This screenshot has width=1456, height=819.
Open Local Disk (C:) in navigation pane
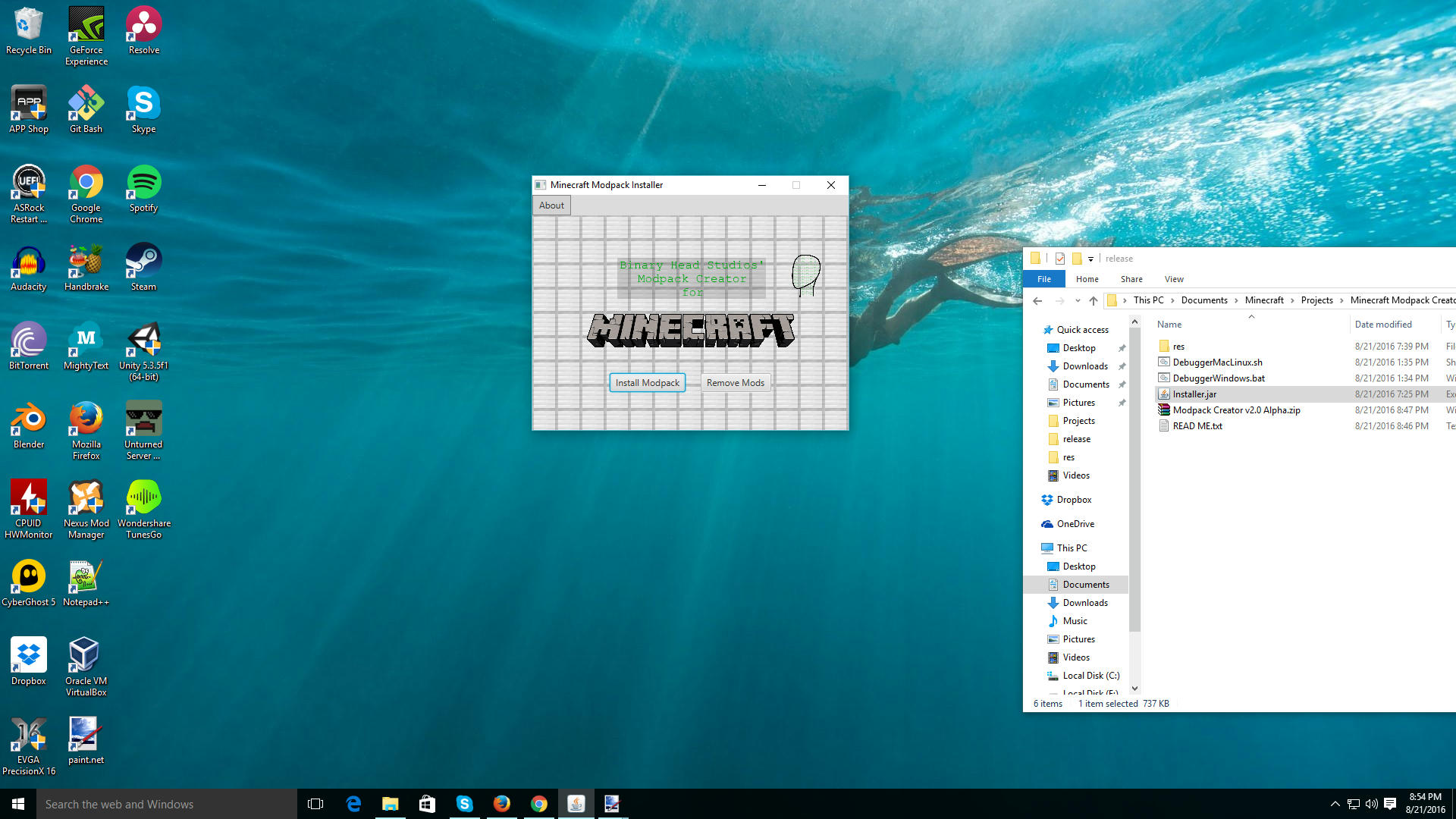point(1090,676)
